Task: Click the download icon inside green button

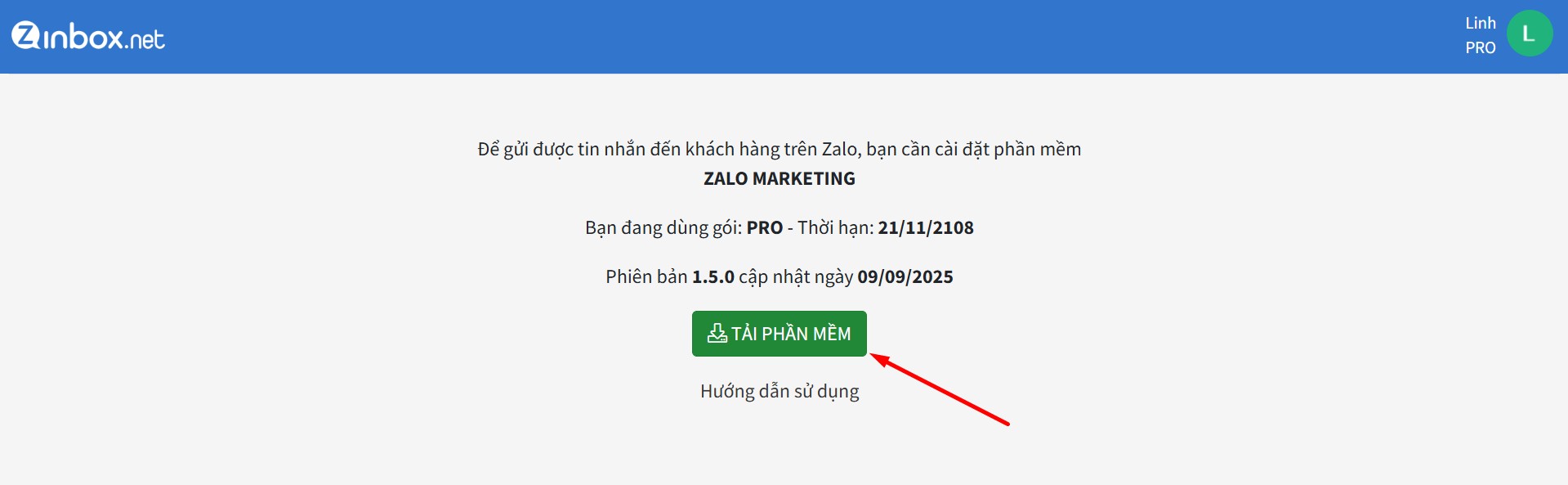Action: click(x=717, y=333)
